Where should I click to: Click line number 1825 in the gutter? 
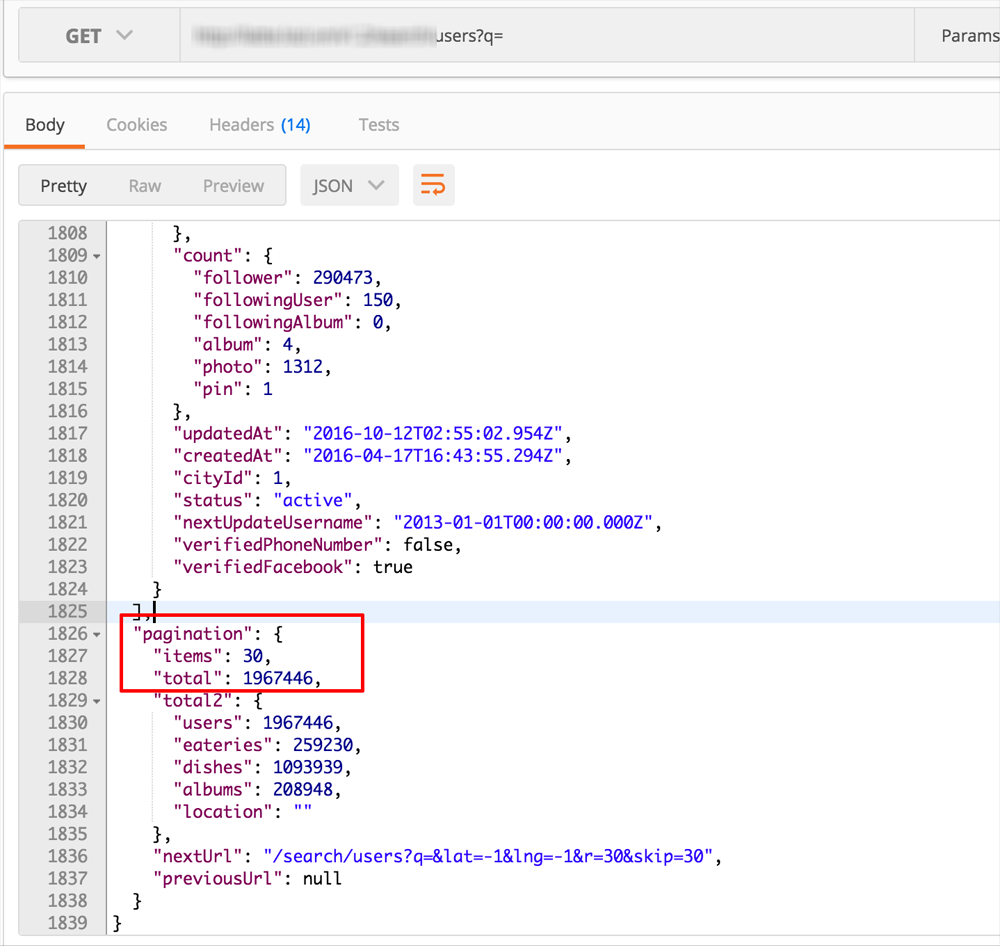[66, 611]
